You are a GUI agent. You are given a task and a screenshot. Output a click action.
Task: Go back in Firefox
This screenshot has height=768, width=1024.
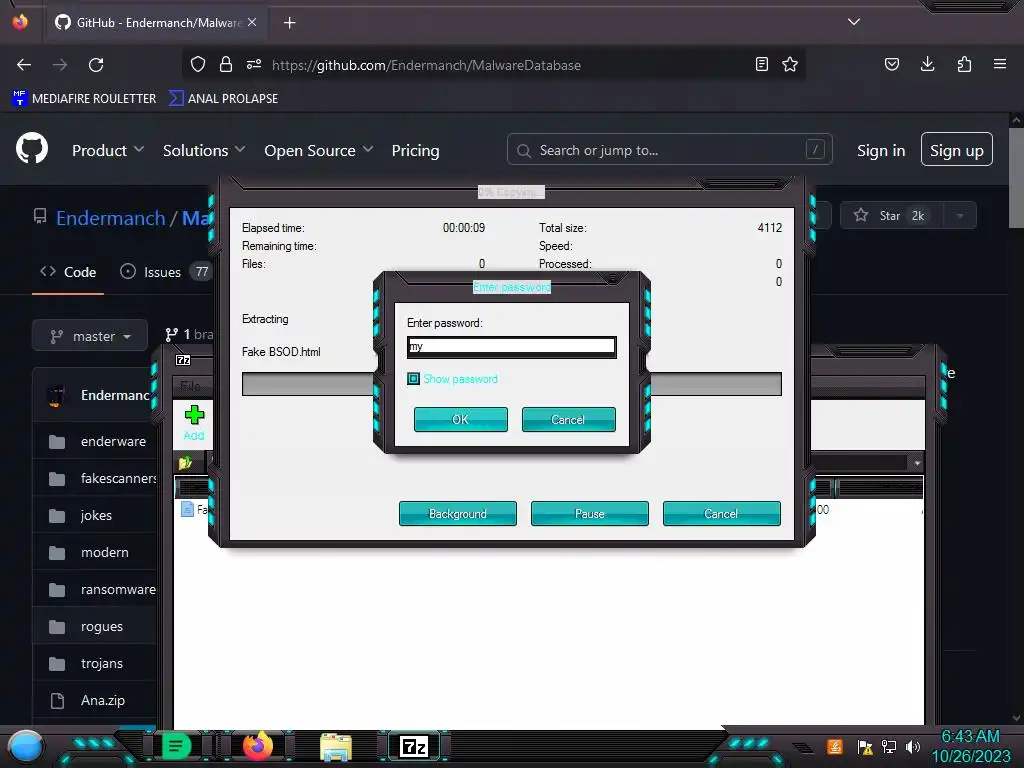[24, 65]
